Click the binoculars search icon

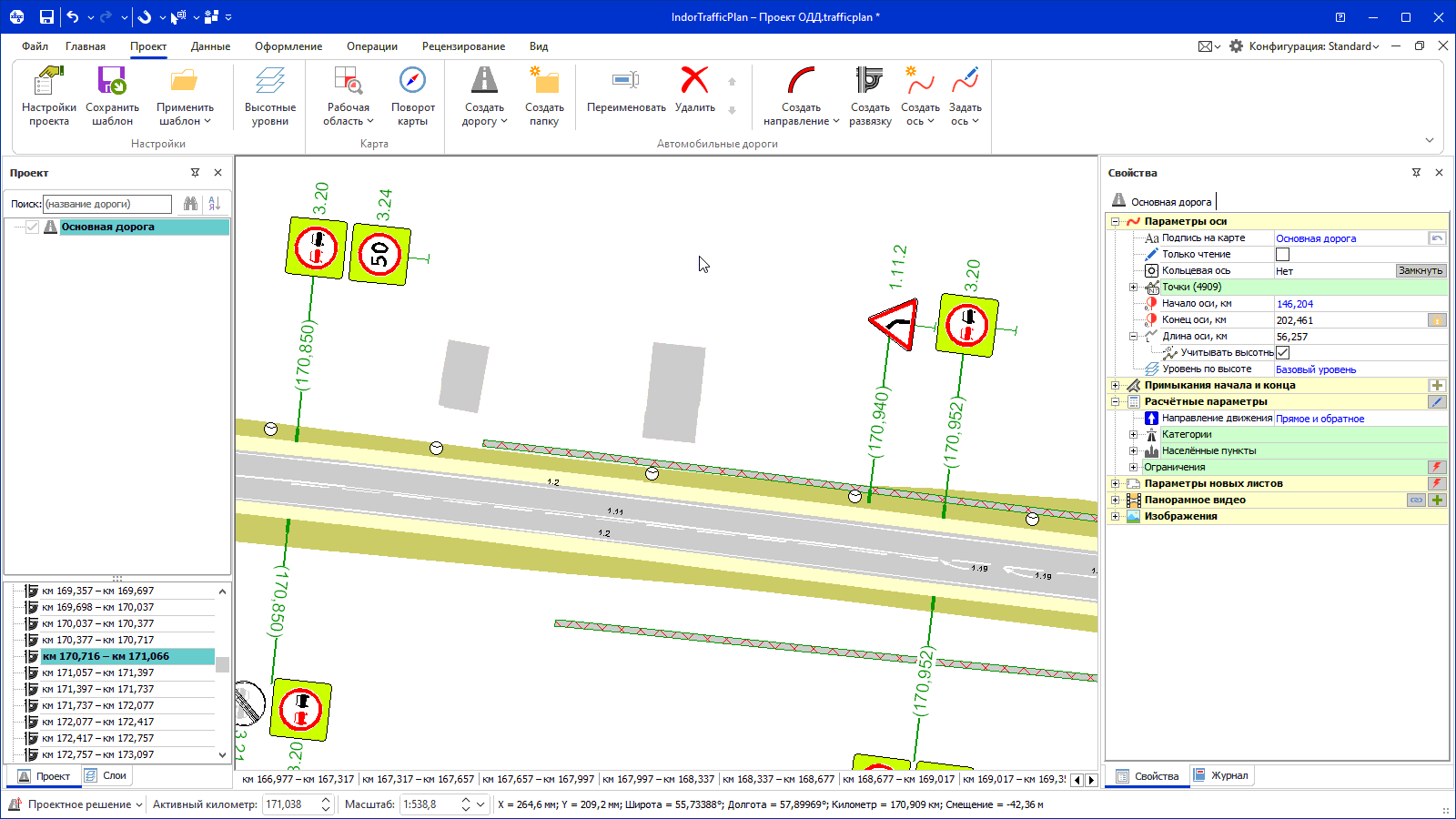(190, 204)
